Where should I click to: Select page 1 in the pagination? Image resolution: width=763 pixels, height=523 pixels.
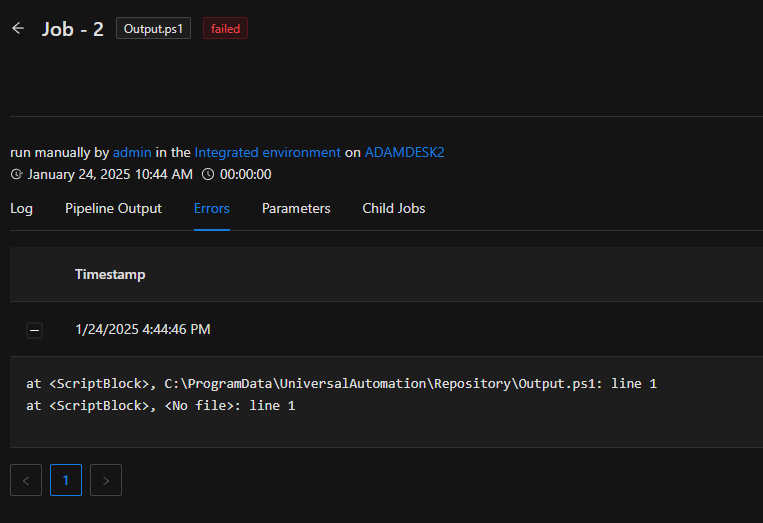point(66,481)
